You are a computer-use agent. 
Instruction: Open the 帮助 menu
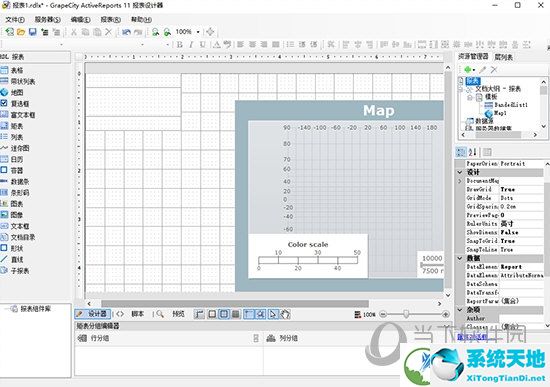pyautogui.click(x=141, y=20)
